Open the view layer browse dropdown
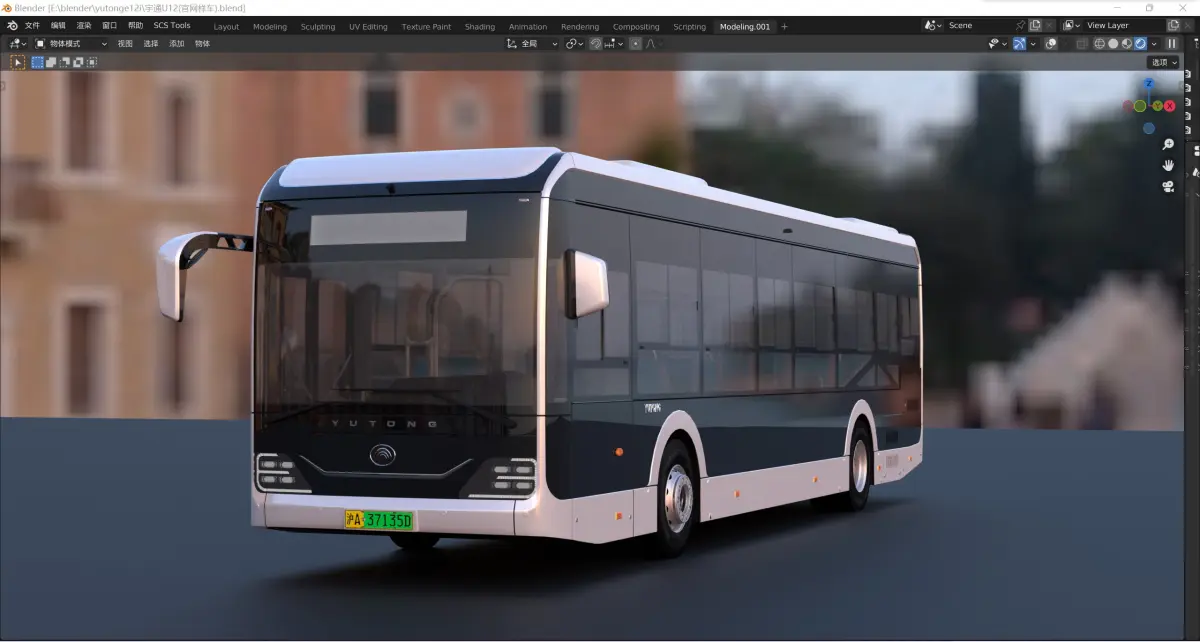This screenshot has width=1200, height=642. 1071,25
